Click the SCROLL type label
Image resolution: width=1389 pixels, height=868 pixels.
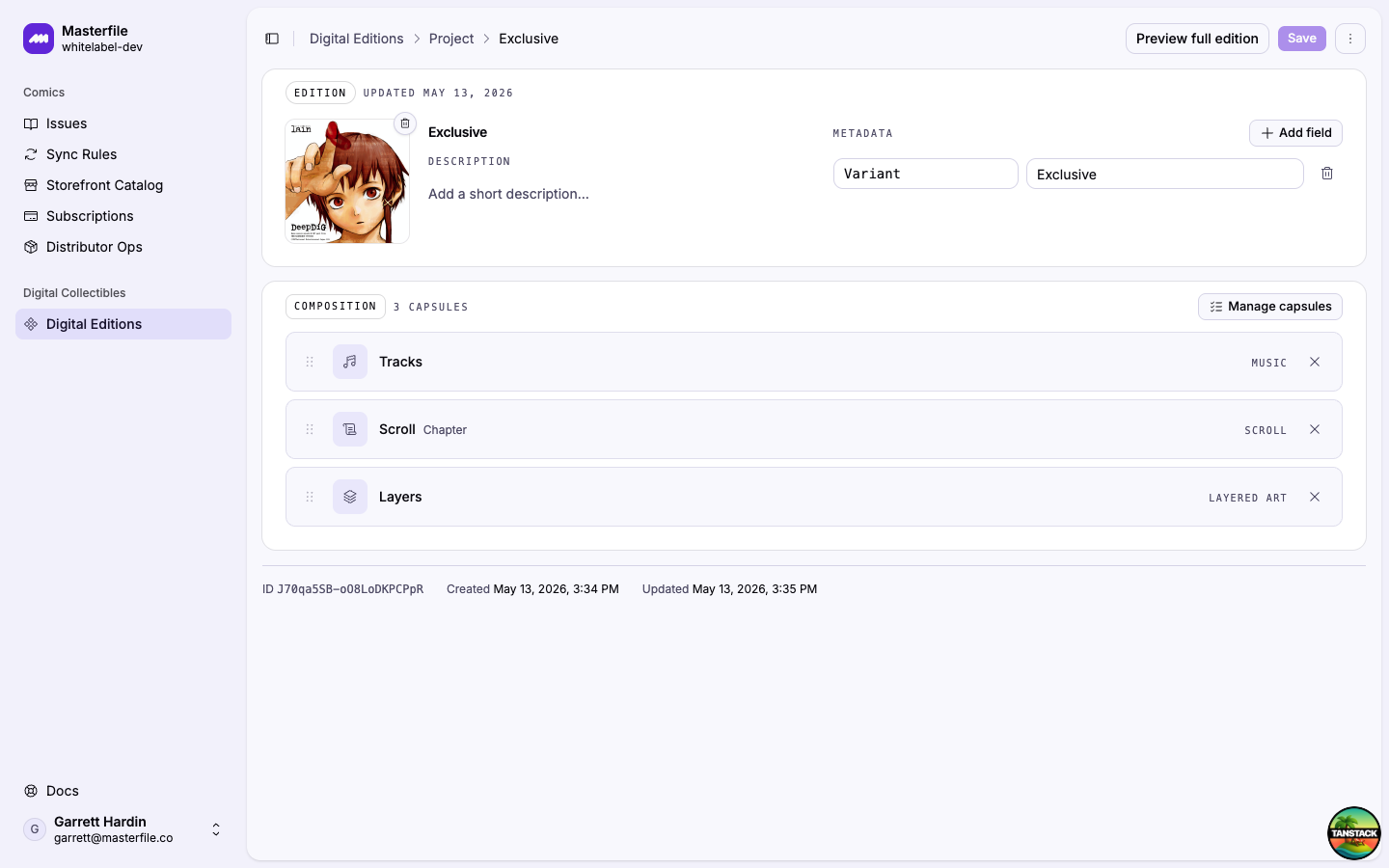tap(1266, 430)
